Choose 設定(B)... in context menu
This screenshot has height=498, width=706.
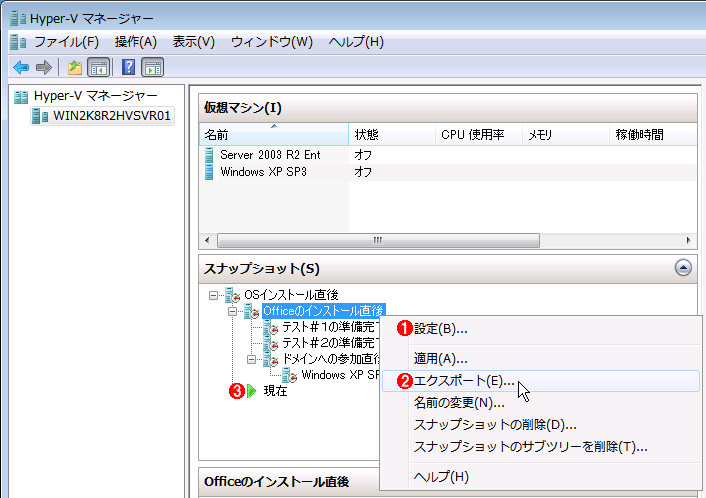point(540,329)
